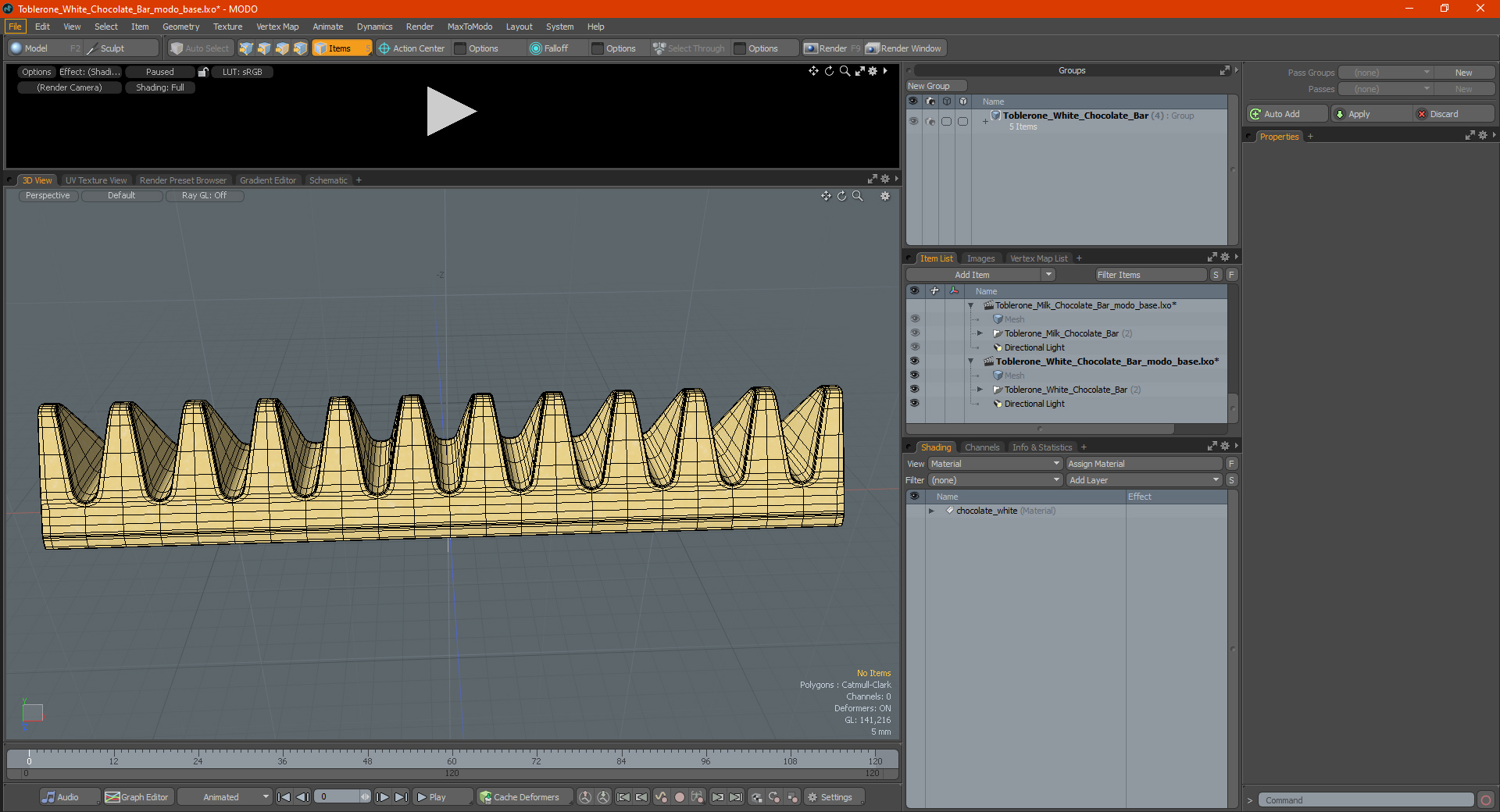Viewport: 1500px width, 812px height.
Task: Open Action Center tool
Action: tap(412, 48)
